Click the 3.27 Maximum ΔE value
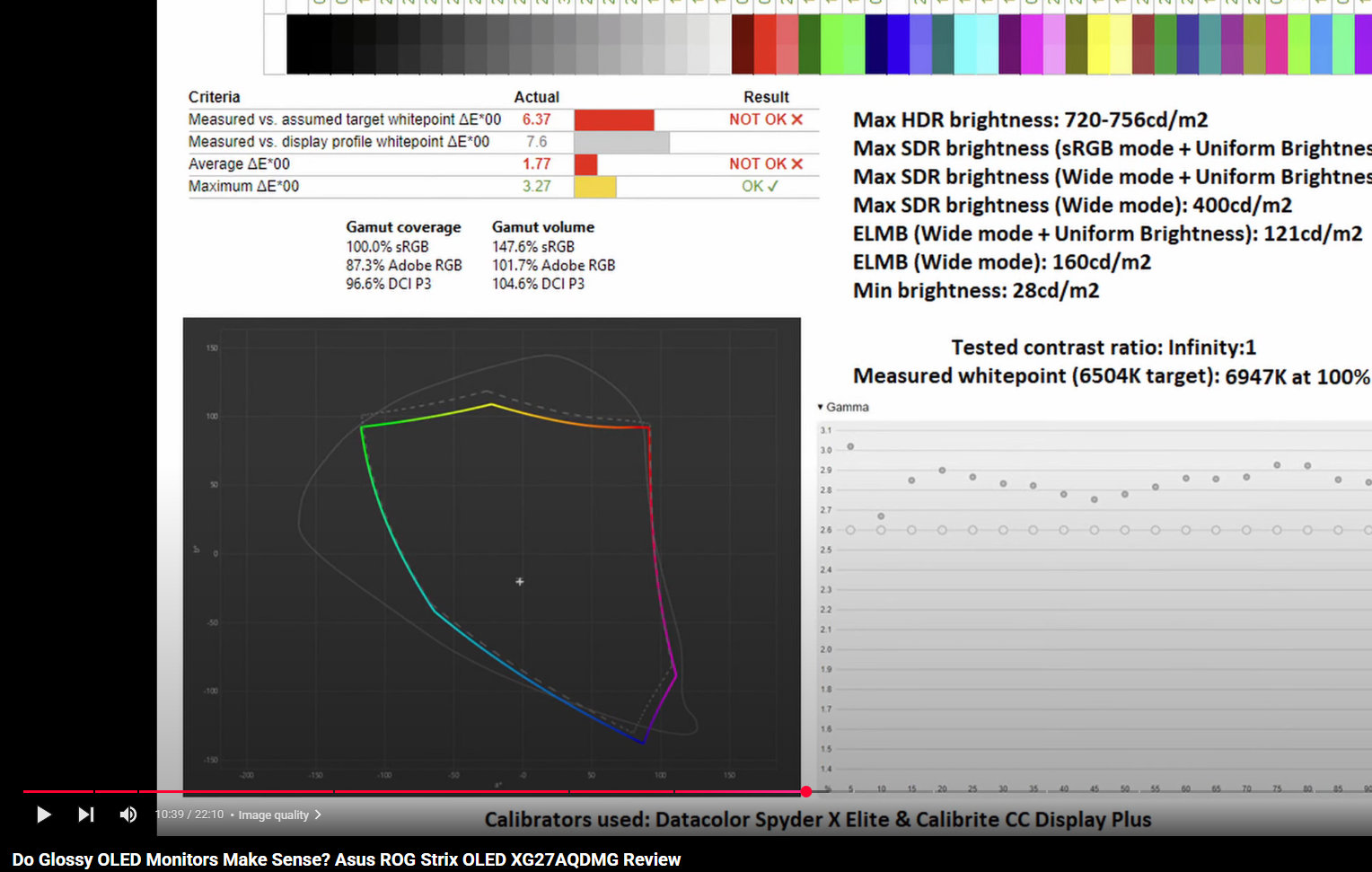 click(536, 186)
